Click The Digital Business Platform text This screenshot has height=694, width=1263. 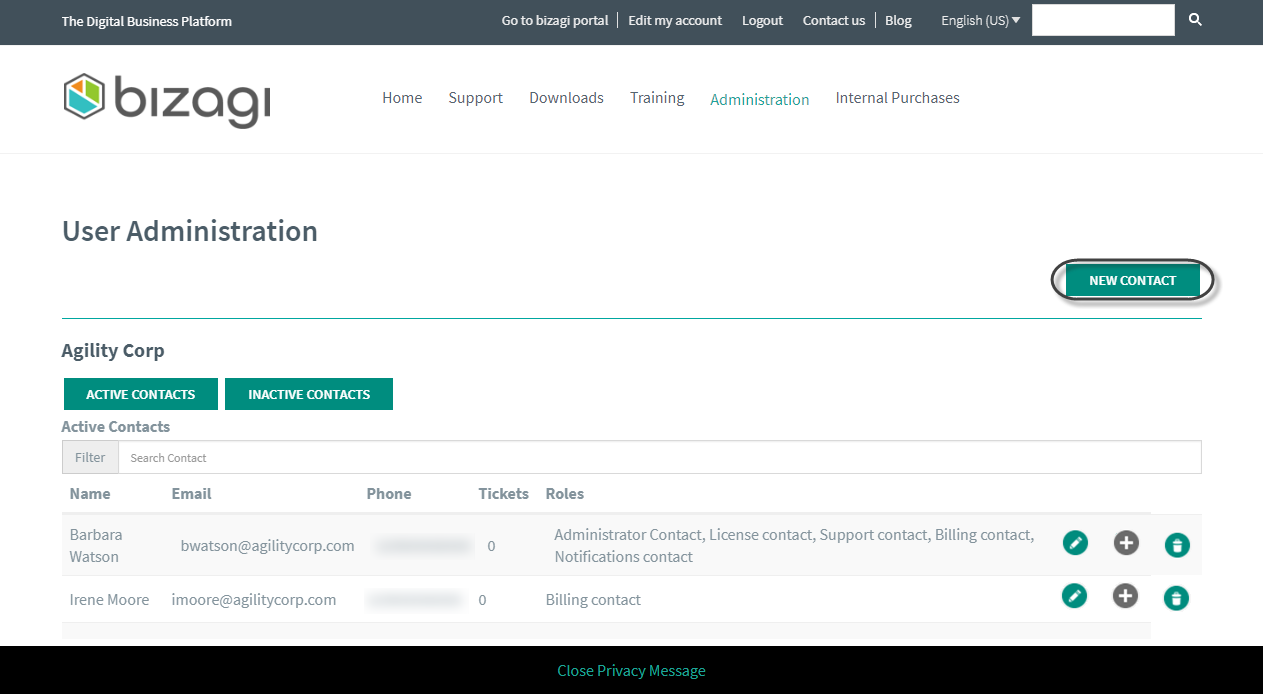pos(147,21)
